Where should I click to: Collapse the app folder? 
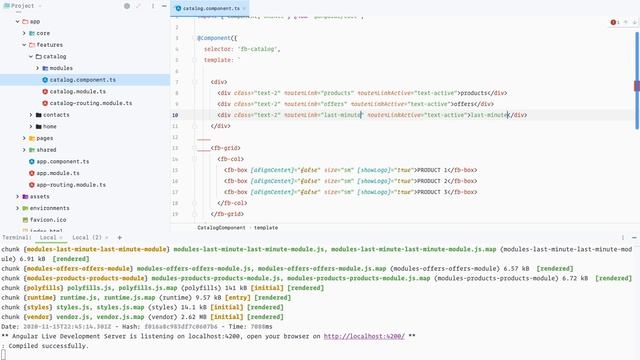coord(18,22)
